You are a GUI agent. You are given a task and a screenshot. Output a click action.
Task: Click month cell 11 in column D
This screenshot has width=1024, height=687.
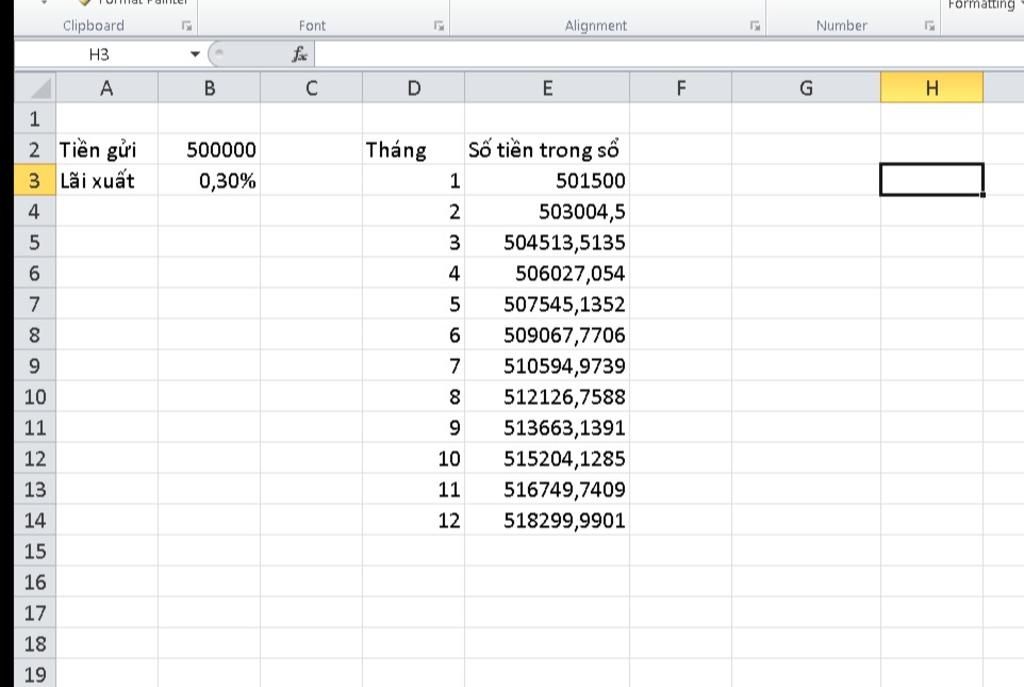[x=413, y=489]
